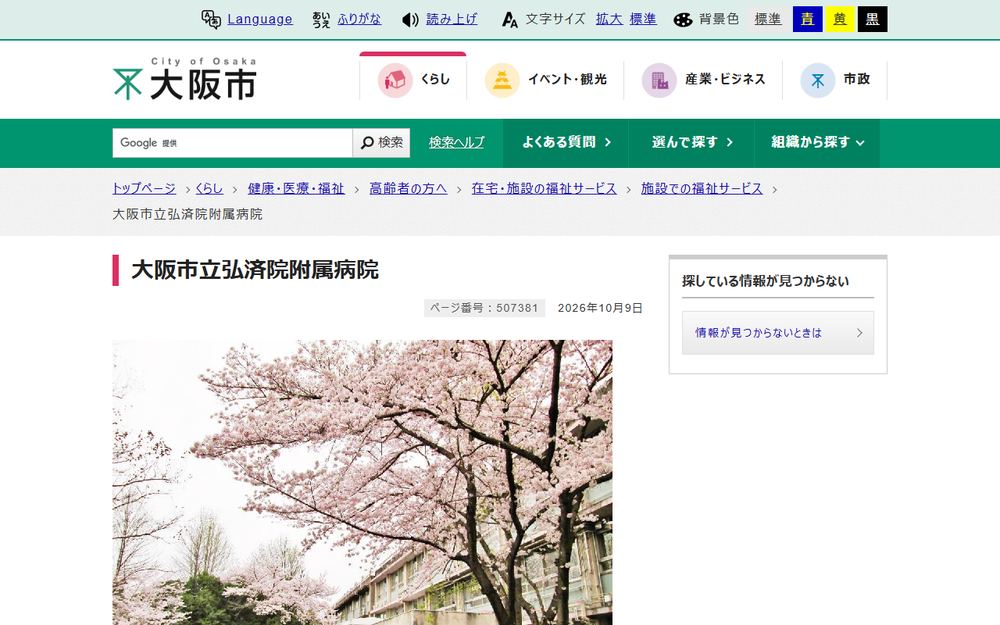1000x625 pixels.
Task: Click the font size letter icon
Action: [x=510, y=20]
